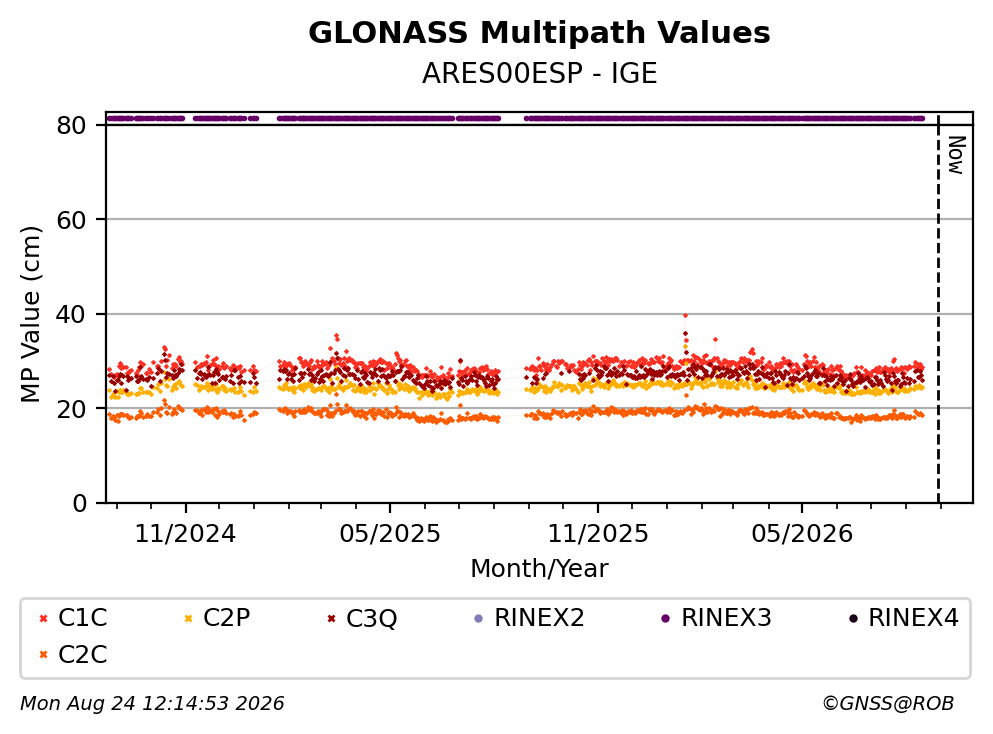
Task: Click the RINEX4 dark legend dot
Action: coord(853,619)
